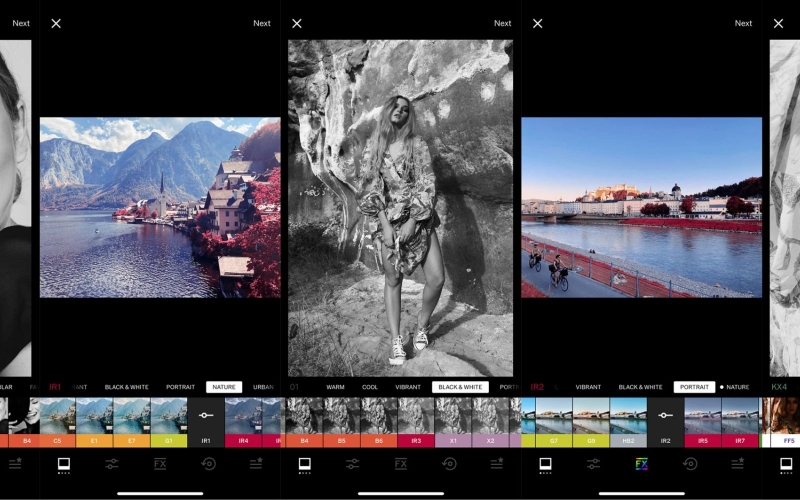
Task: Tap Next on far-left portrait screen
Action: 21,23
